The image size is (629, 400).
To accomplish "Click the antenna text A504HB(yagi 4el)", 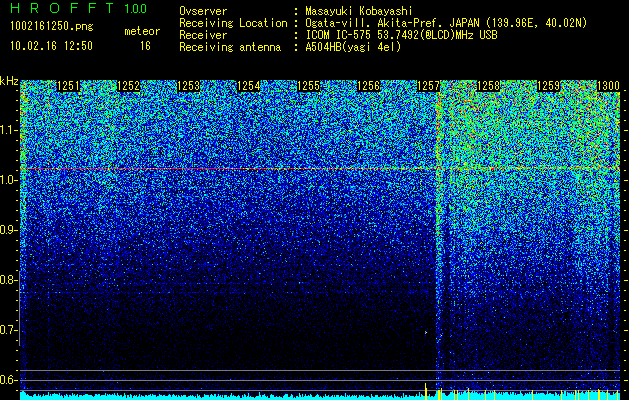I will pyautogui.click(x=353, y=47).
